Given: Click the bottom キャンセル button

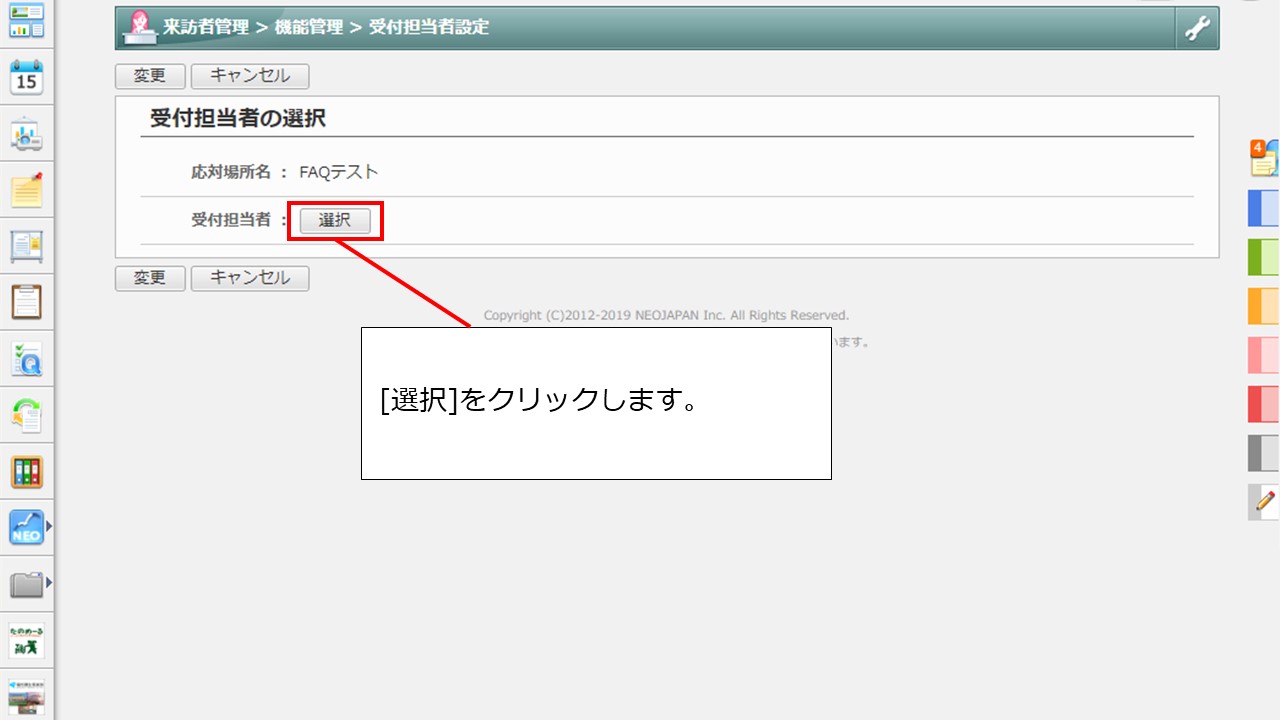Looking at the screenshot, I should tap(250, 278).
